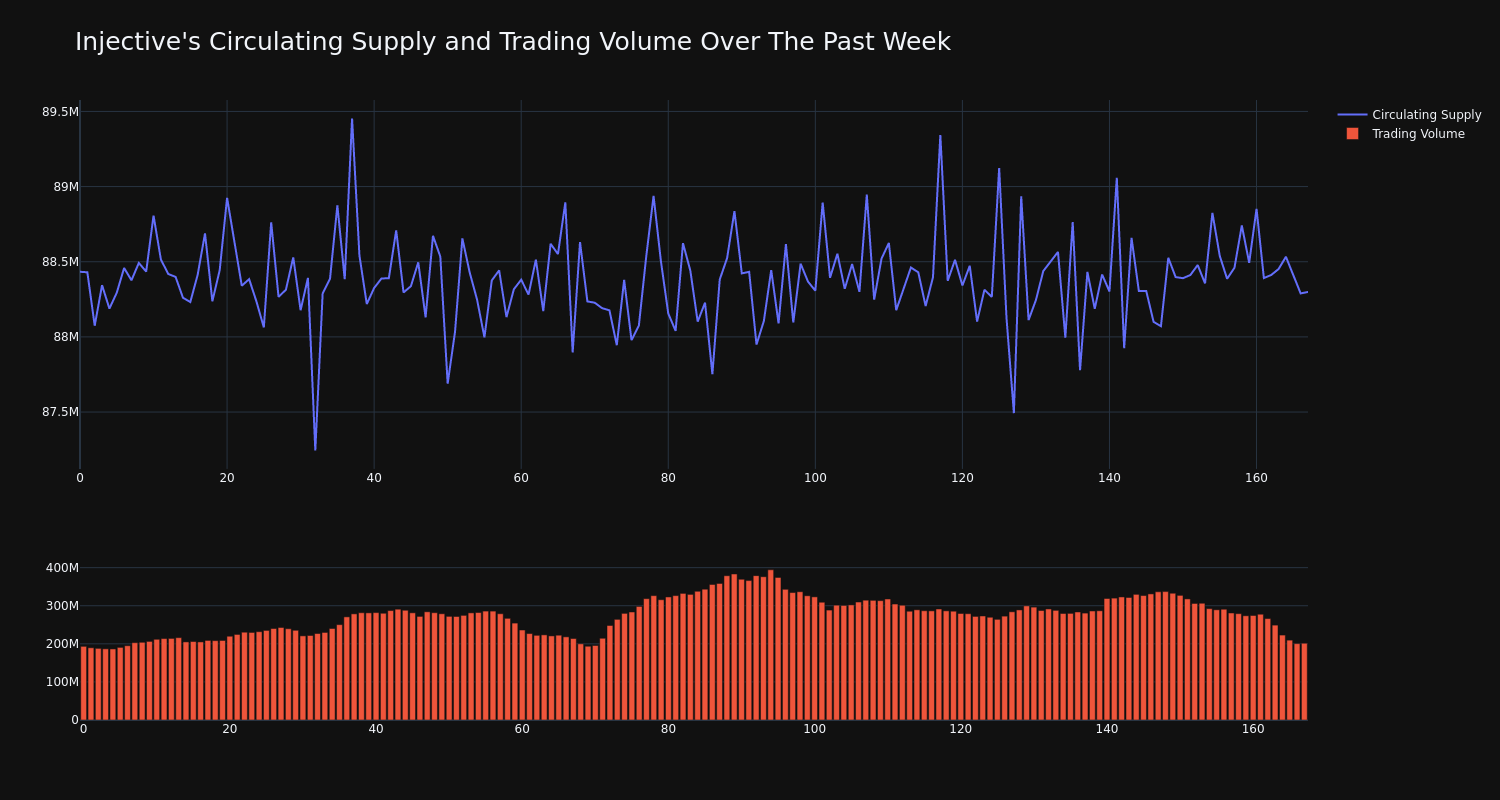
Task: Click the highest supply peak near 37
Action: (x=352, y=120)
